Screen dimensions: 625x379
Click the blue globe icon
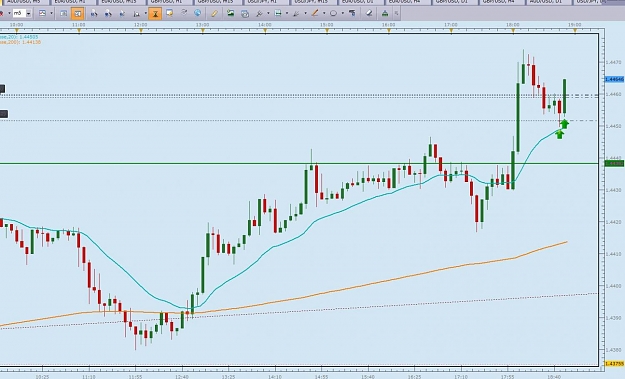pyautogui.click(x=197, y=13)
